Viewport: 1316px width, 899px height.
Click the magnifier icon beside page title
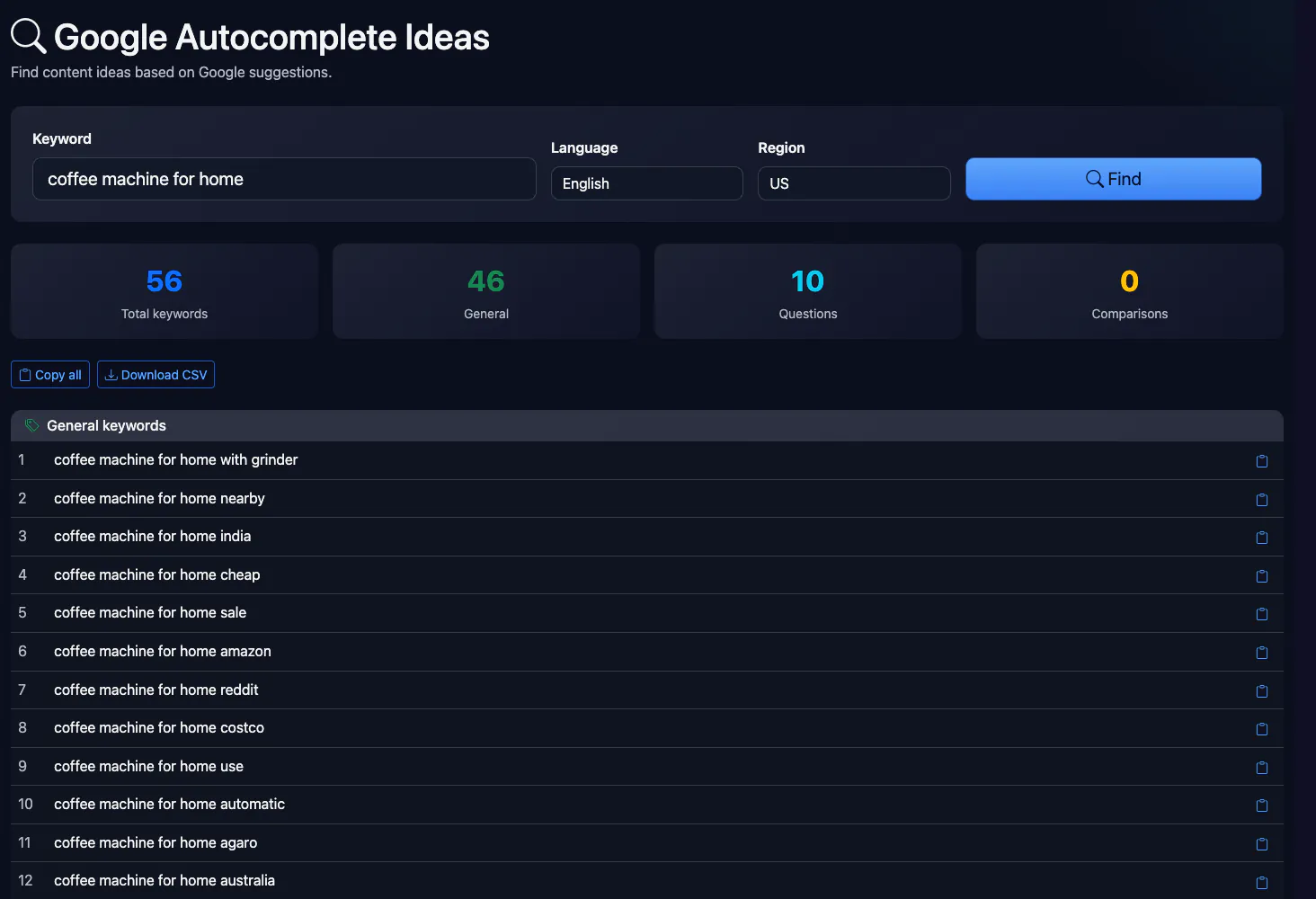click(x=28, y=37)
